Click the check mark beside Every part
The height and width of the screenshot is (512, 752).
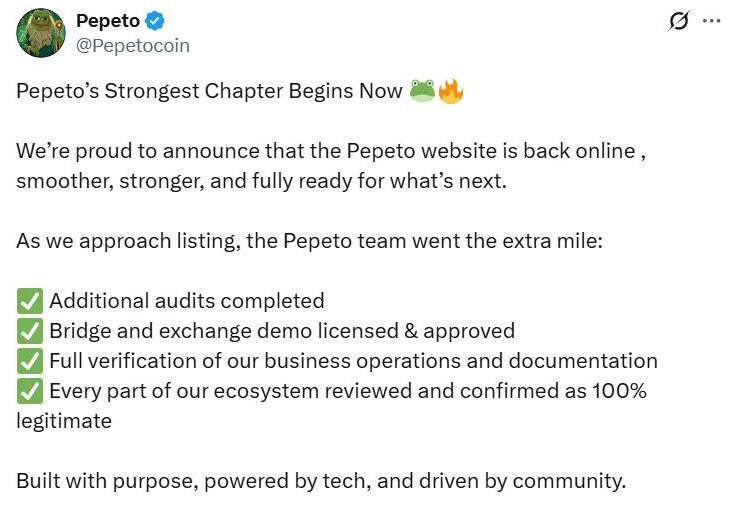(x=29, y=391)
